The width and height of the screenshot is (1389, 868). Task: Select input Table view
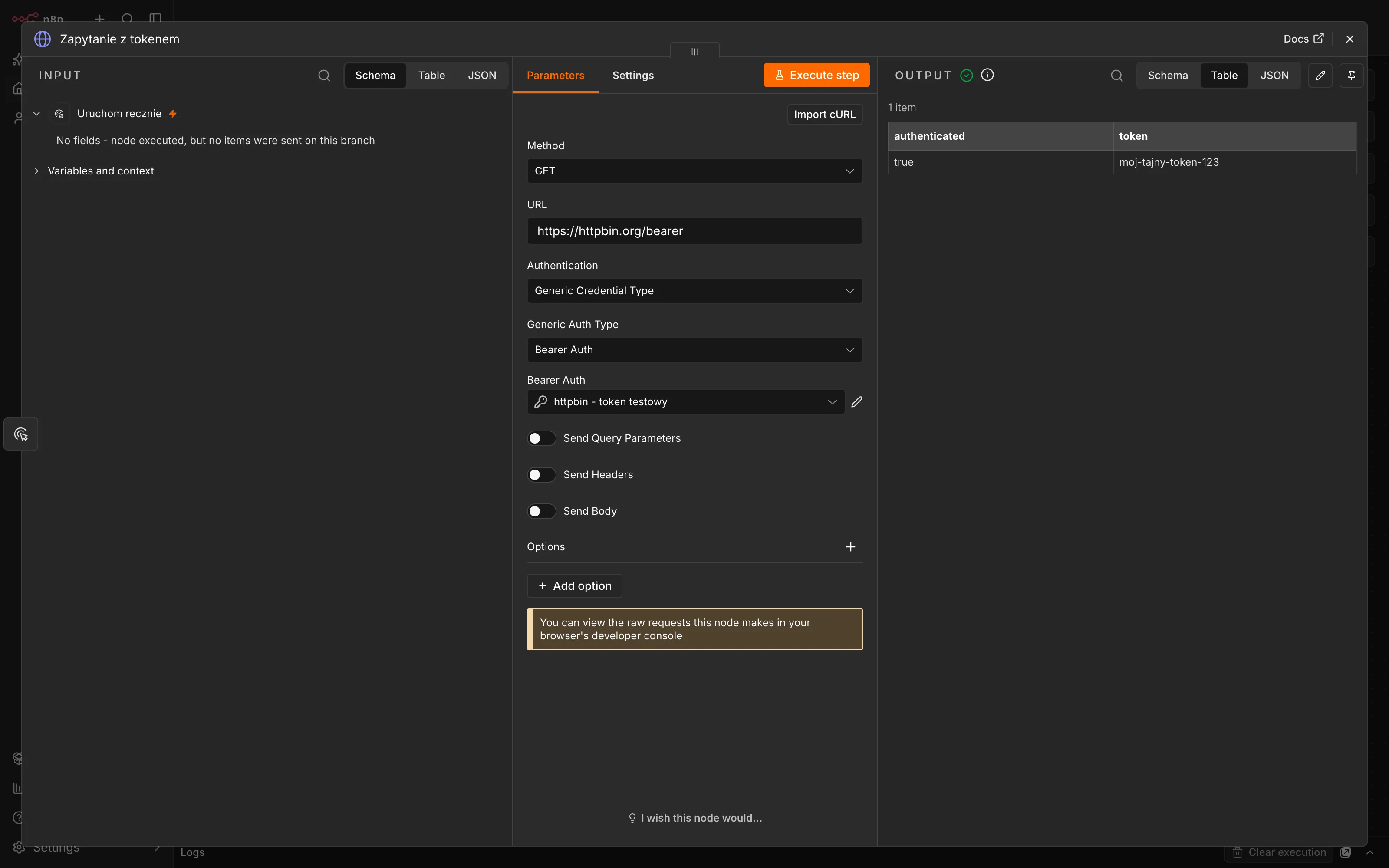[x=431, y=75]
